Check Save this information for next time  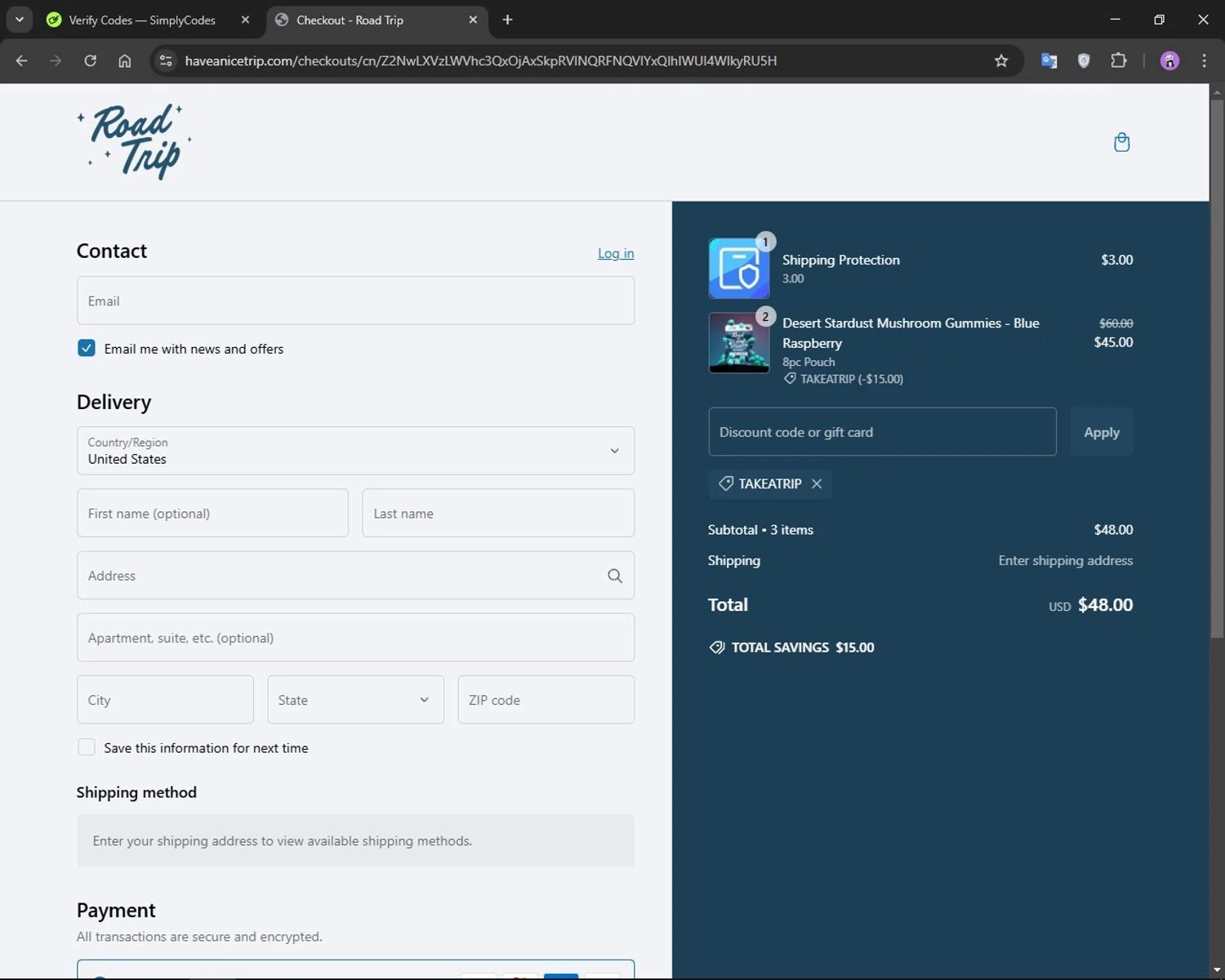[x=86, y=747]
